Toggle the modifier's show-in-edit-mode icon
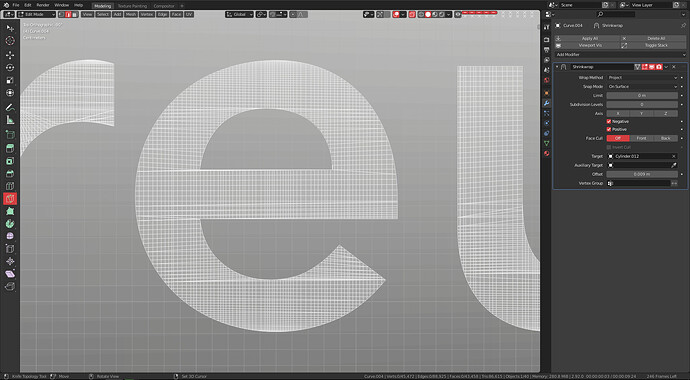Screen dimensions: 690x380 (645, 67)
